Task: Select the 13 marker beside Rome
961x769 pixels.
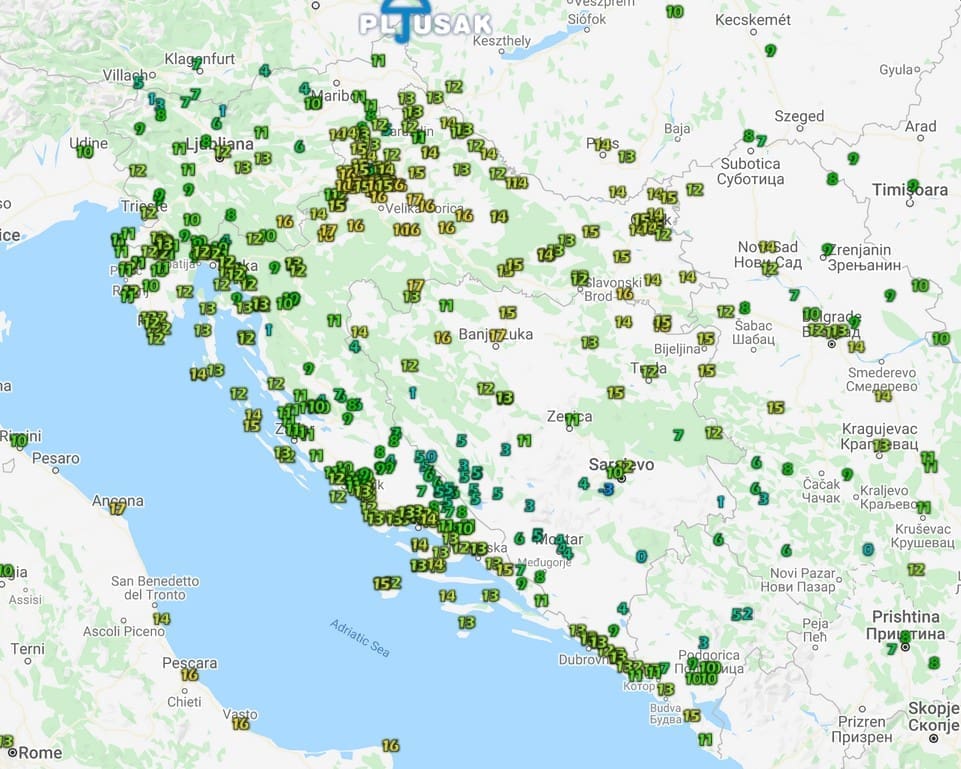Action: tap(5, 742)
